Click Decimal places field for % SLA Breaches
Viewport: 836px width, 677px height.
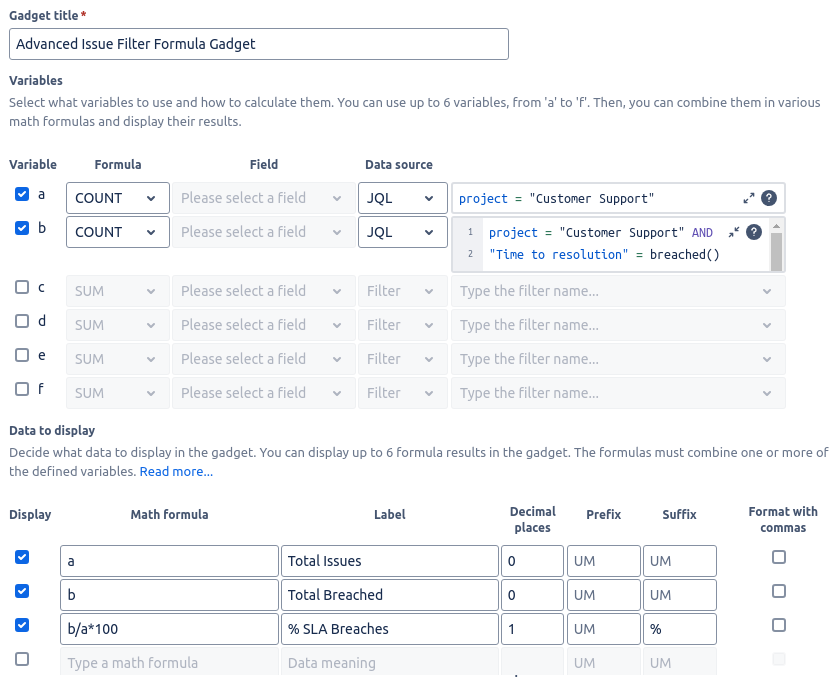532,629
